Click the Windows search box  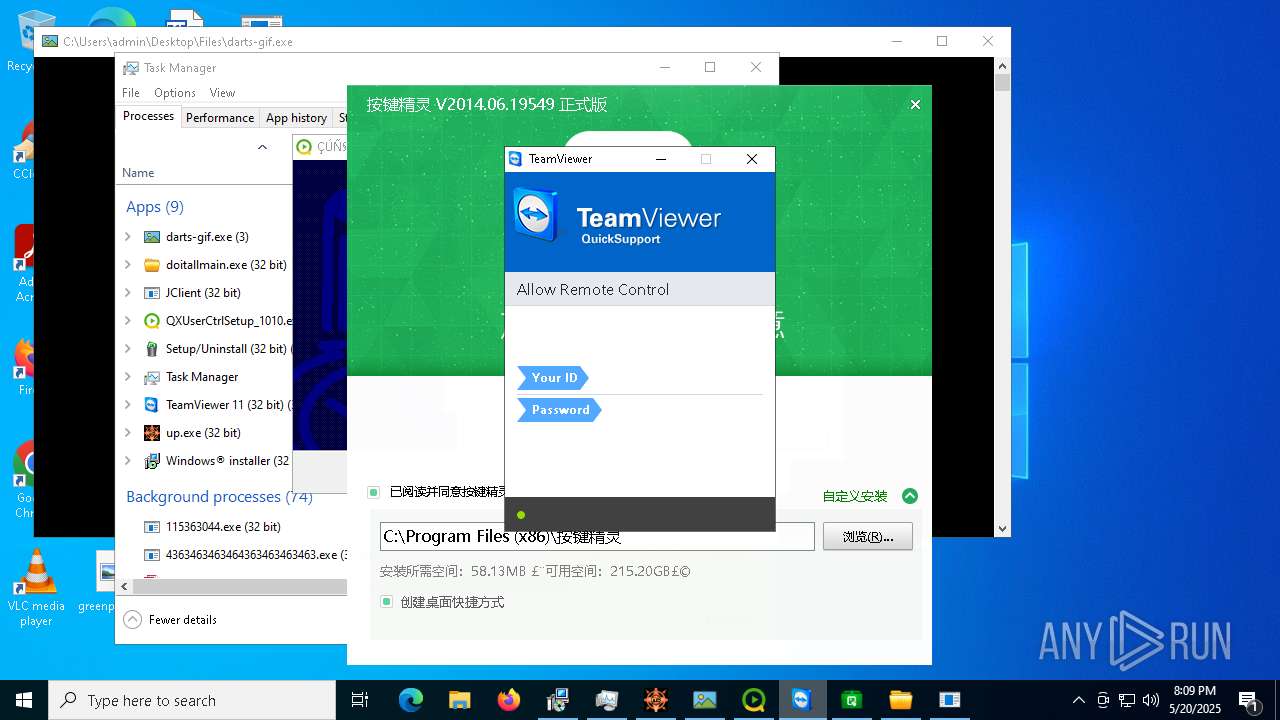tap(192, 700)
